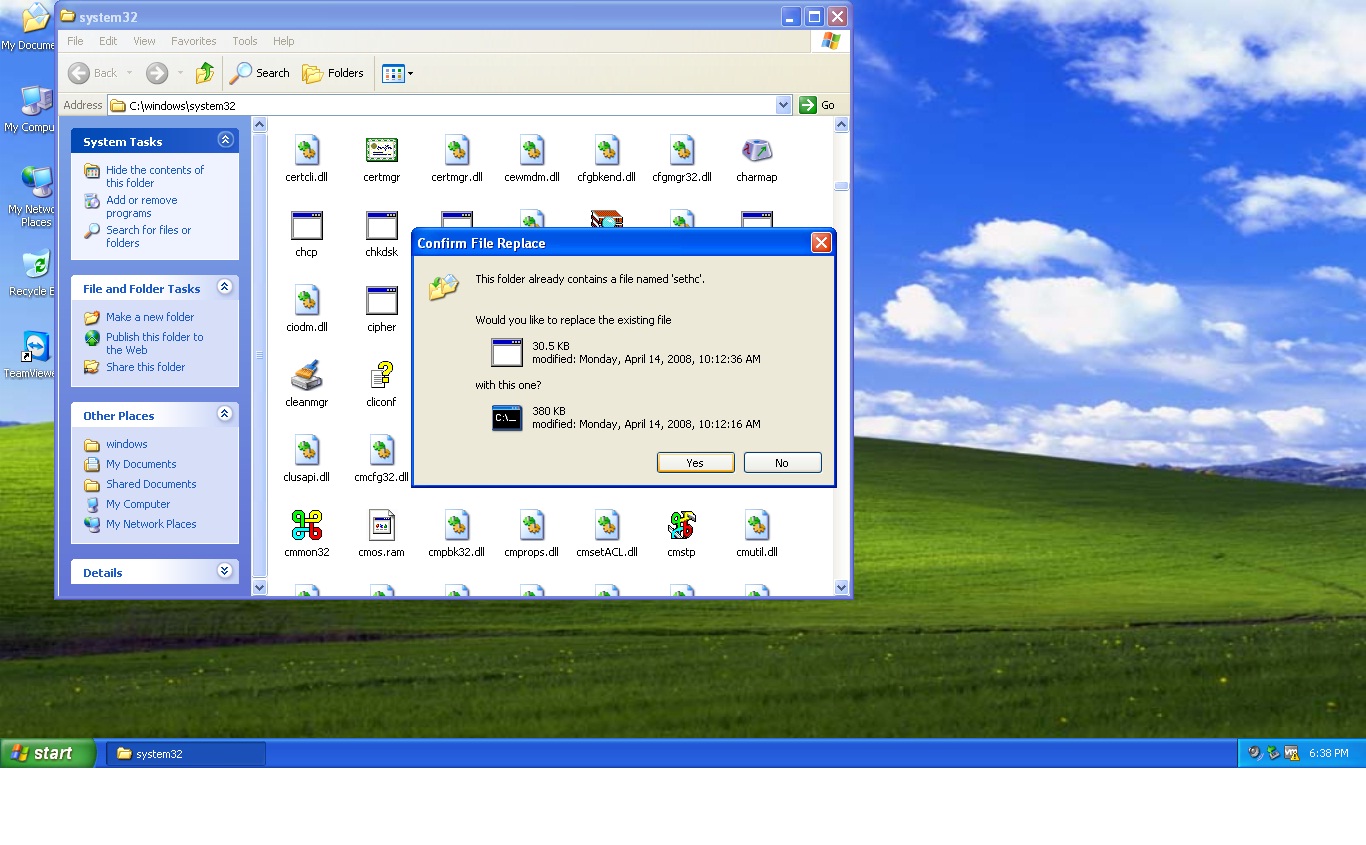Open the Forward history dropdown arrow
Image resolution: width=1366 pixels, height=845 pixels.
tap(180, 73)
